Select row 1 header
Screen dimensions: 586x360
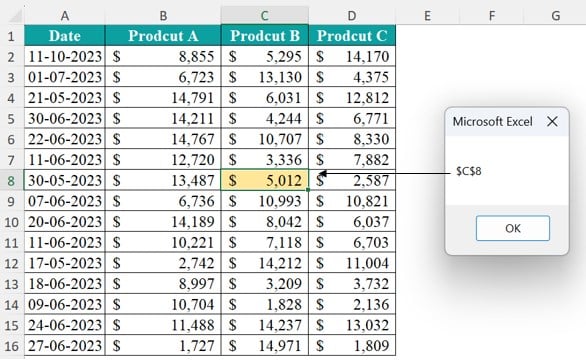[11, 36]
